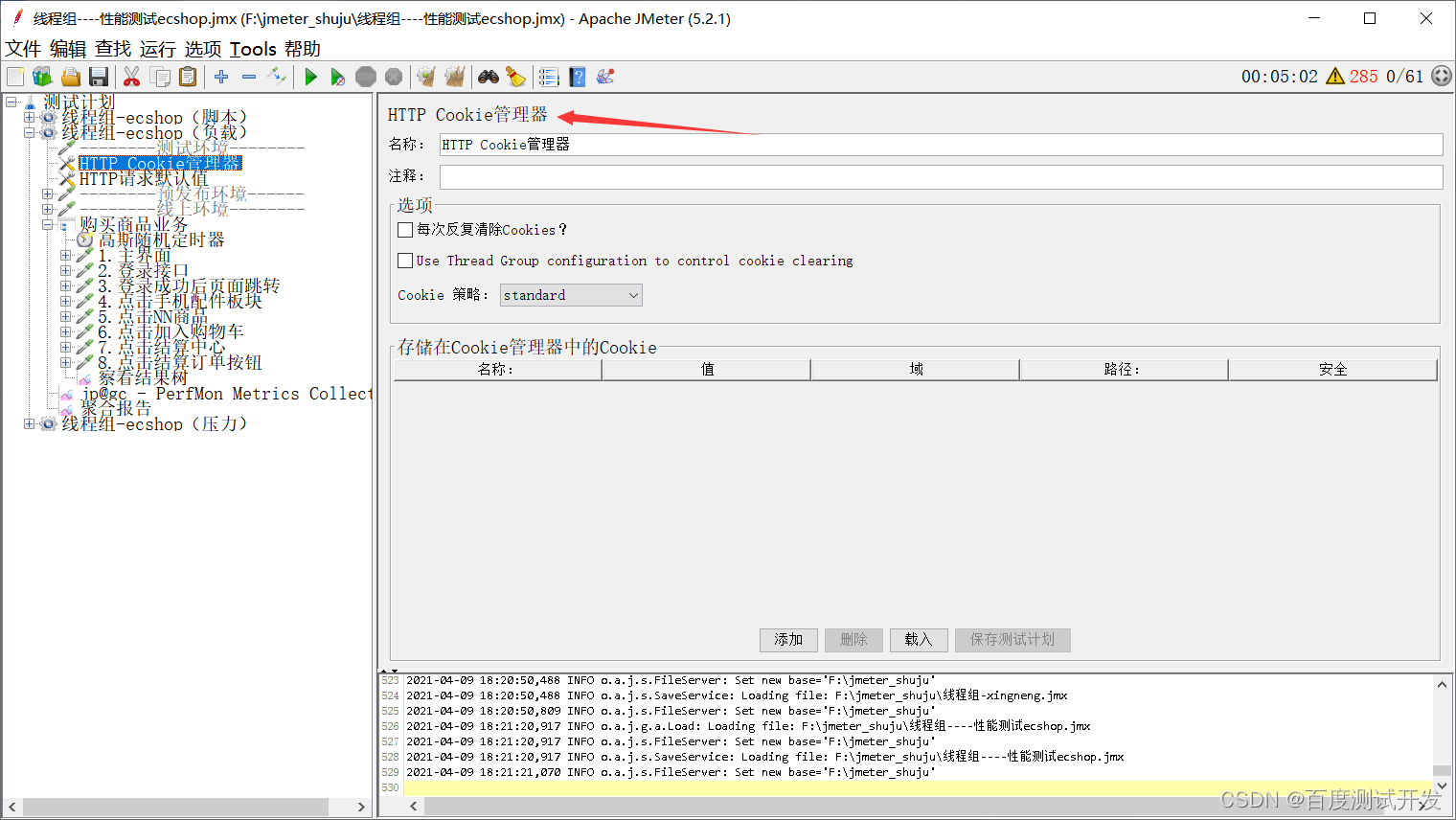Toggle 每次反复清除Cookies checkbox
Image resolution: width=1456 pixels, height=820 pixels.
pyautogui.click(x=405, y=230)
